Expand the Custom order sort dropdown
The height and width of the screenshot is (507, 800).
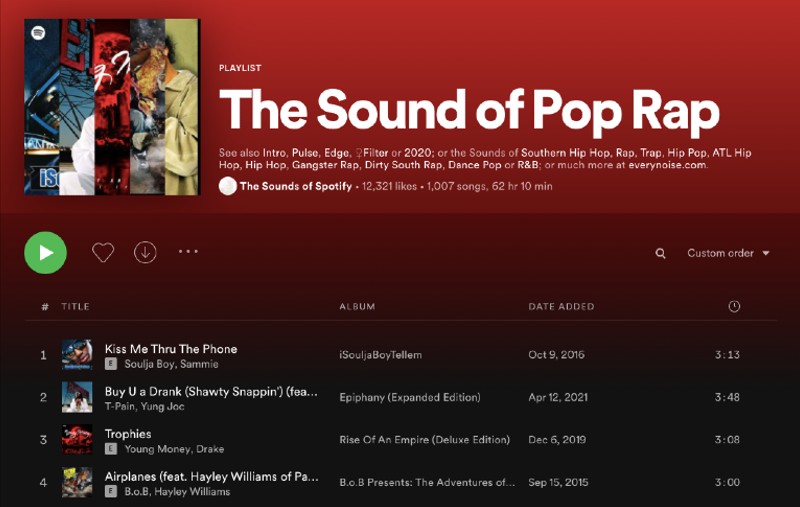[x=728, y=253]
